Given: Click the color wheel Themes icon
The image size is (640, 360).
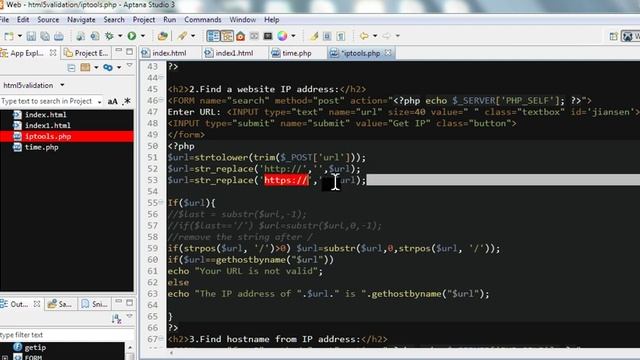Looking at the screenshot, I should pyautogui.click(x=282, y=36).
